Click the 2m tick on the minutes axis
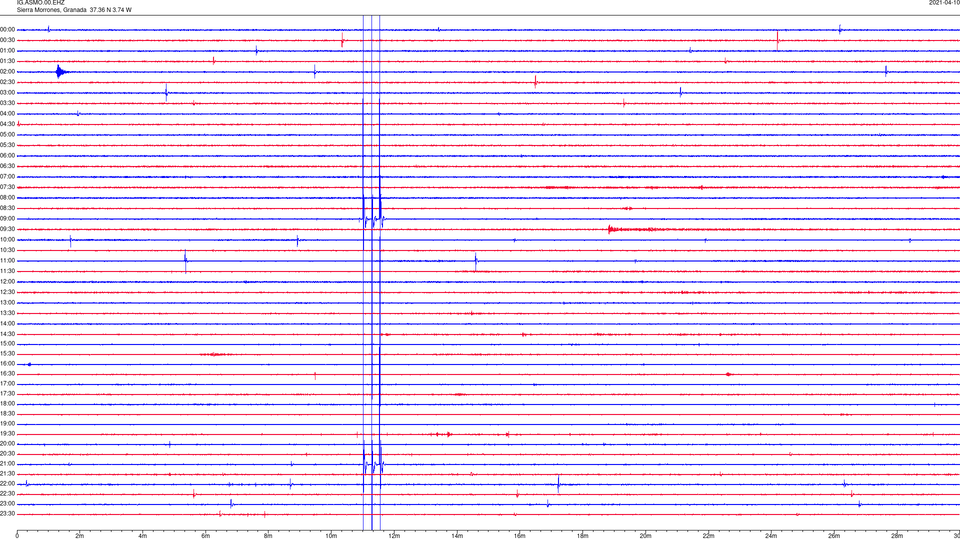 [80, 536]
